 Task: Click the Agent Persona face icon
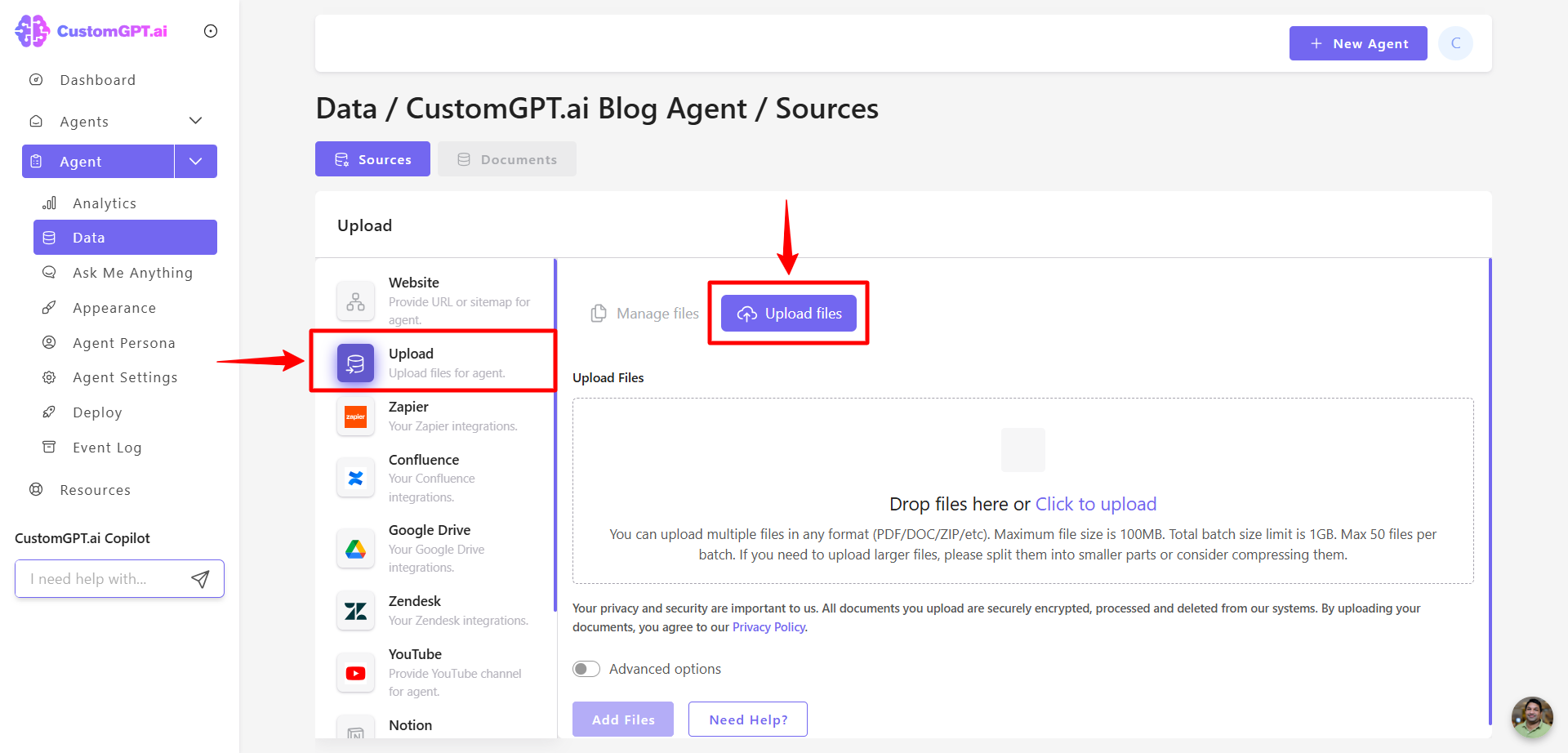click(49, 342)
